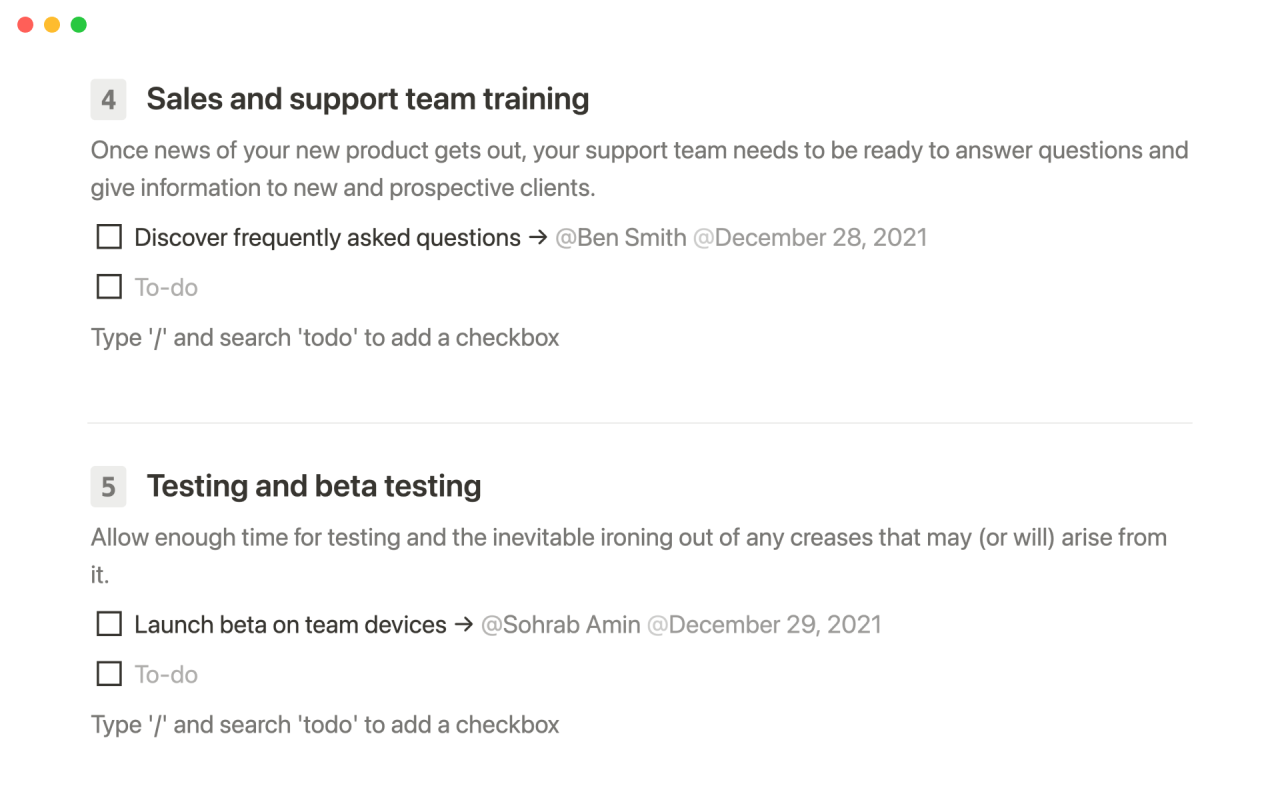The height and width of the screenshot is (800, 1280).
Task: Click the paragraph about support team readiness
Action: (x=640, y=168)
